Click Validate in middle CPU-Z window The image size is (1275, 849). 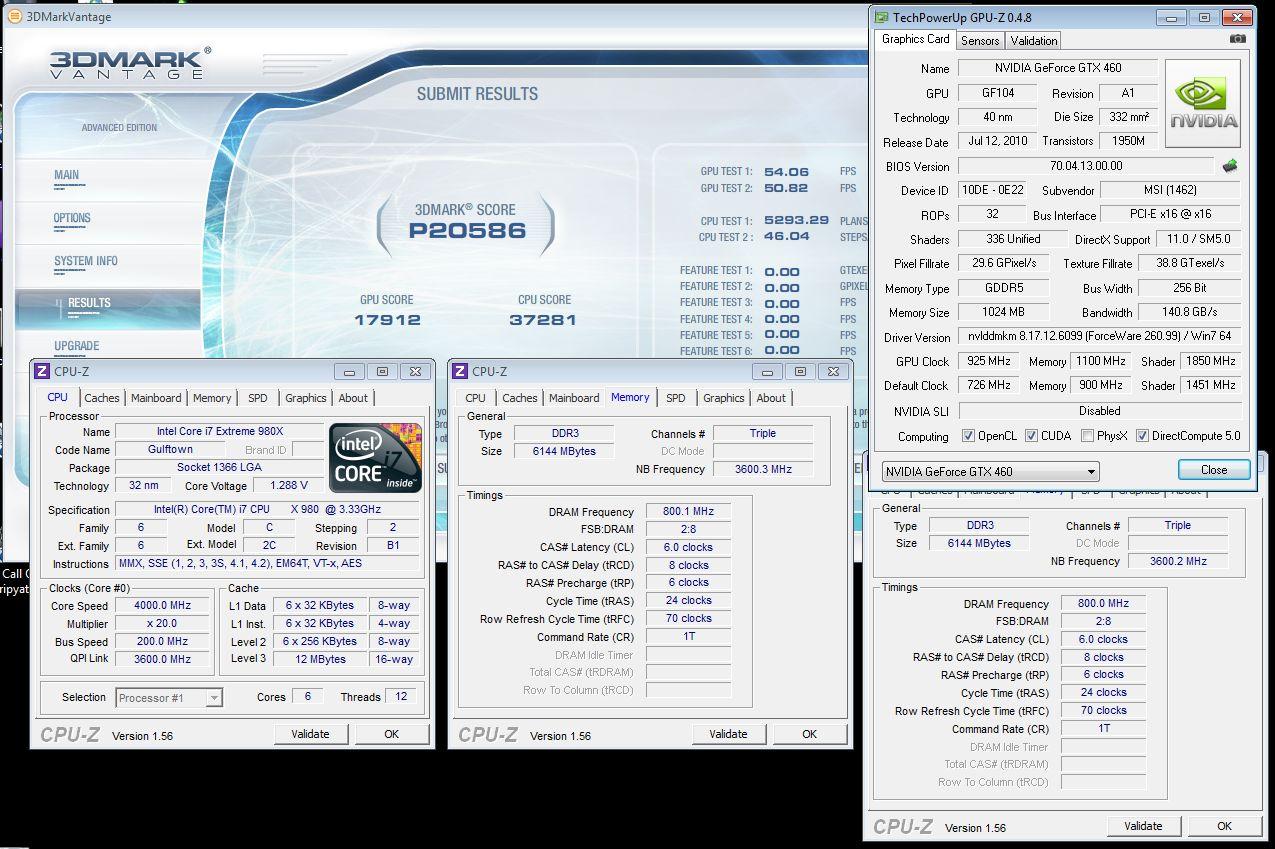728,734
